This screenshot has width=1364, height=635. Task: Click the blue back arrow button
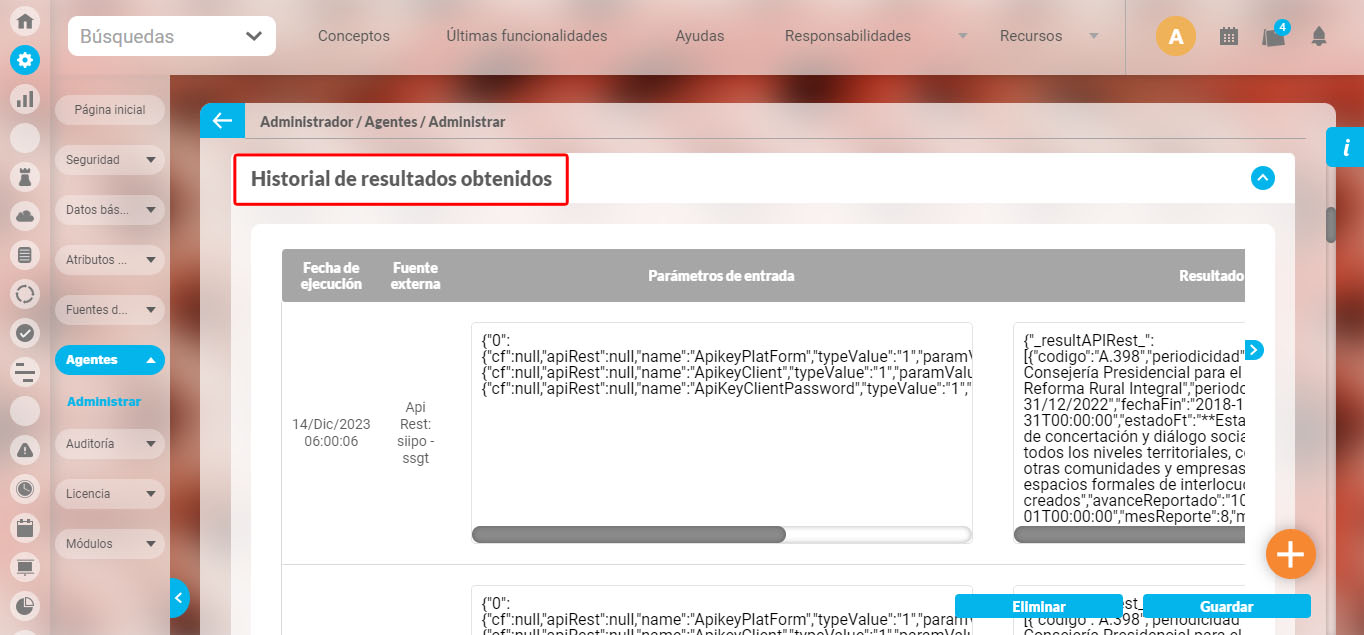(x=222, y=121)
